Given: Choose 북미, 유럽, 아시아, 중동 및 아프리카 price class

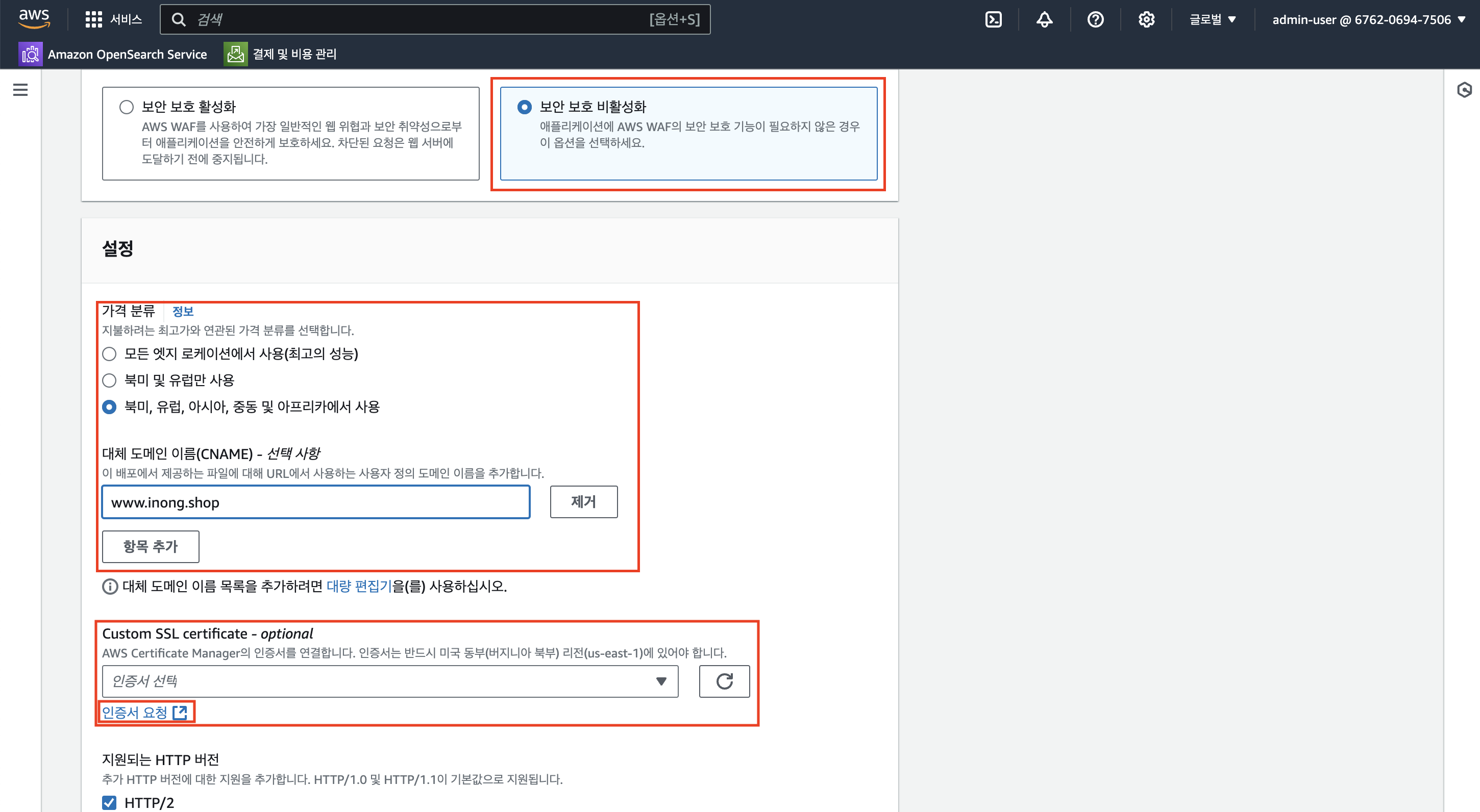Looking at the screenshot, I should click(x=109, y=407).
